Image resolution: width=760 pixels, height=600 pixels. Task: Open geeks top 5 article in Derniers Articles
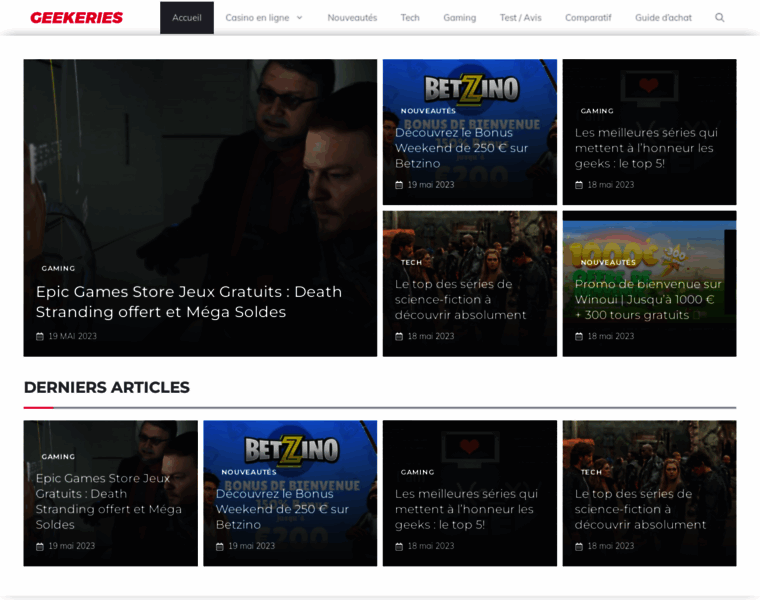tap(466, 509)
